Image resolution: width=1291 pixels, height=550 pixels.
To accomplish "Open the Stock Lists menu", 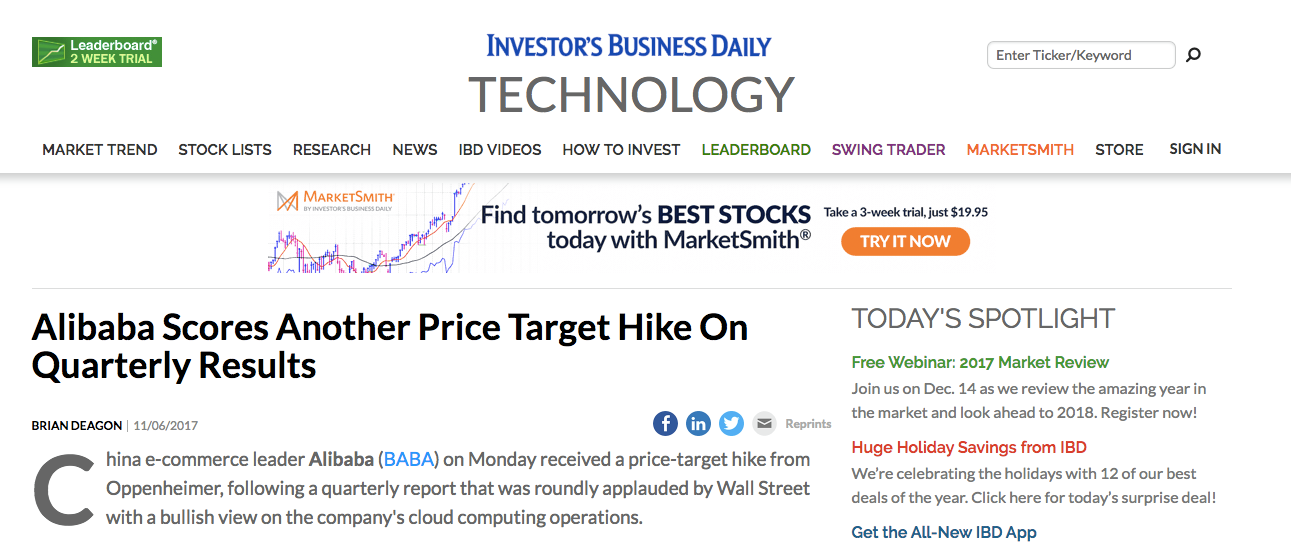I will coord(225,149).
